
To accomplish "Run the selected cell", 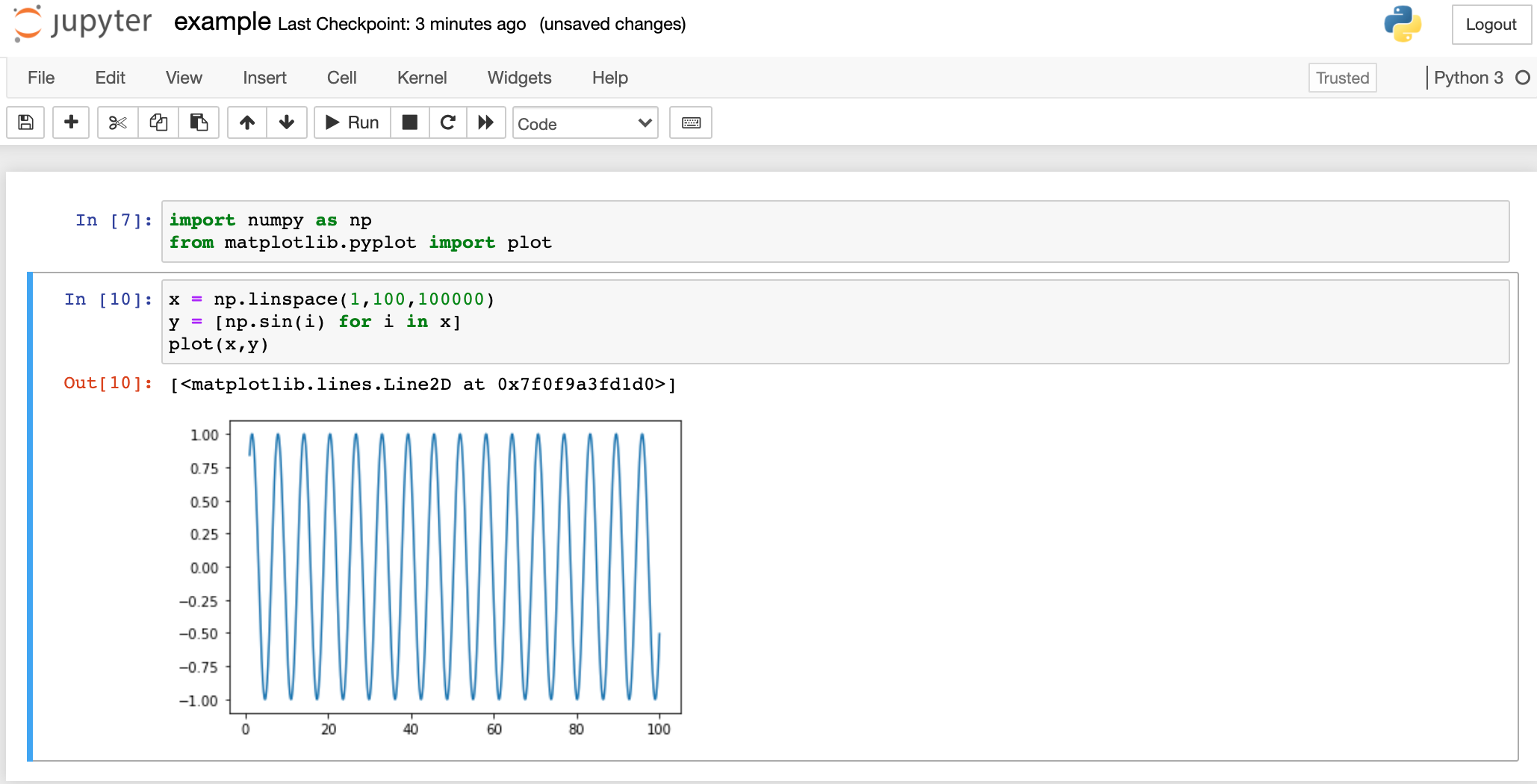I will tap(353, 122).
